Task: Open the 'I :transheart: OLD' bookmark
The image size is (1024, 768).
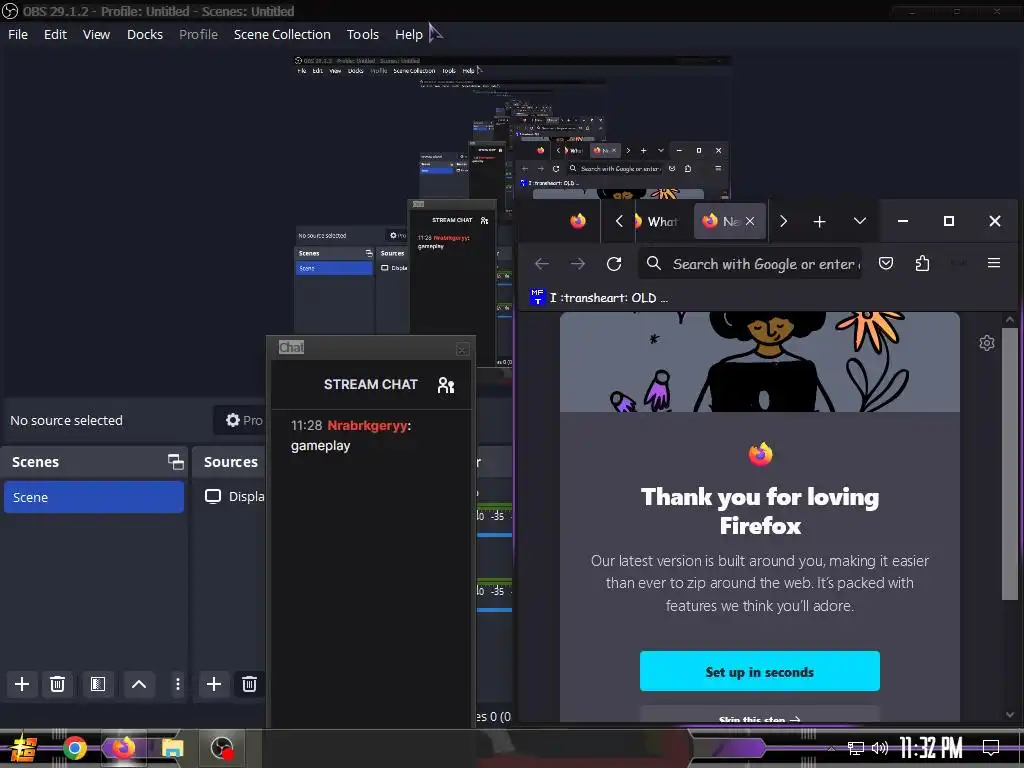Action: tap(600, 298)
